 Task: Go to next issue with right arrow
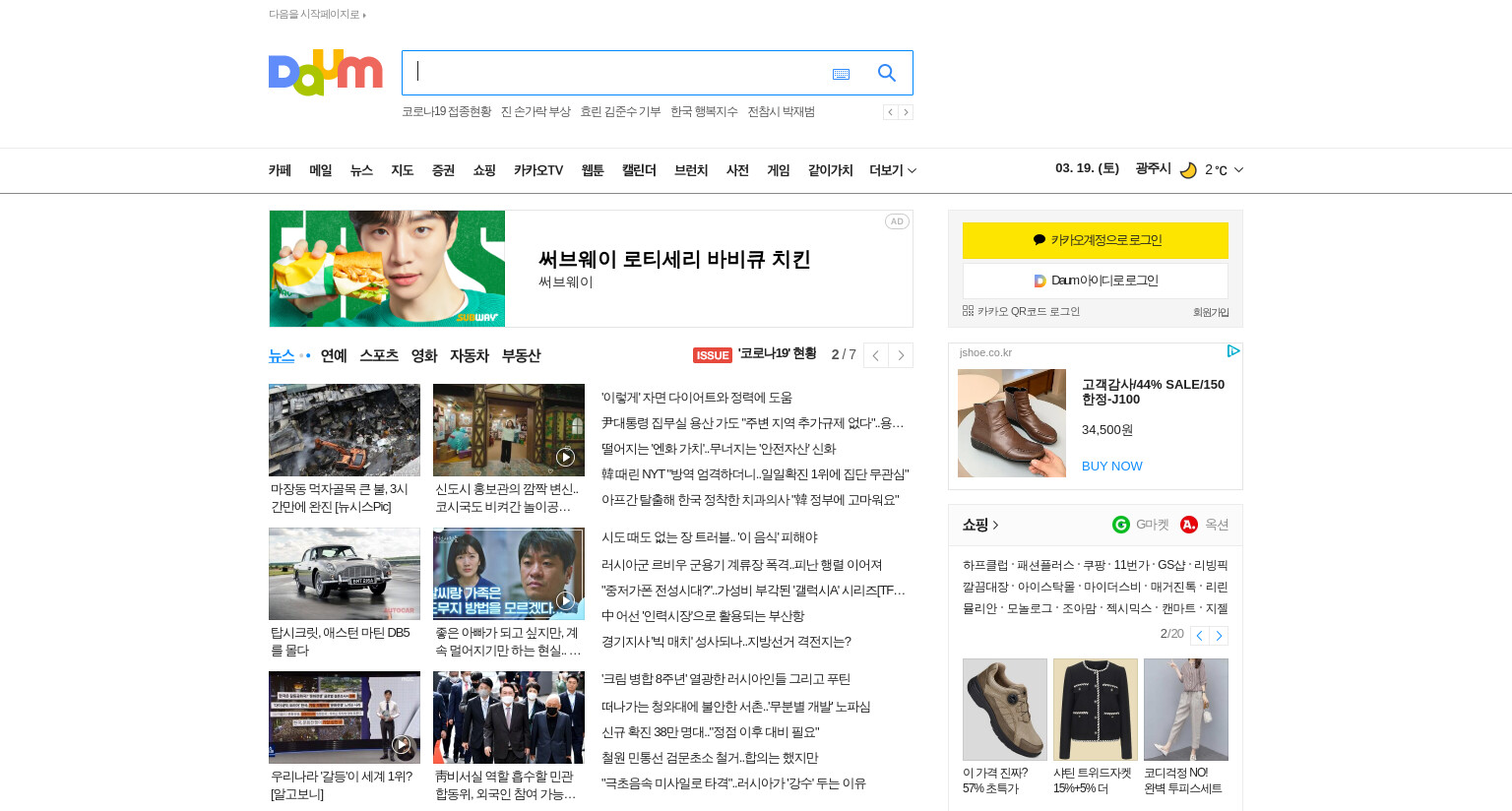pyautogui.click(x=901, y=355)
